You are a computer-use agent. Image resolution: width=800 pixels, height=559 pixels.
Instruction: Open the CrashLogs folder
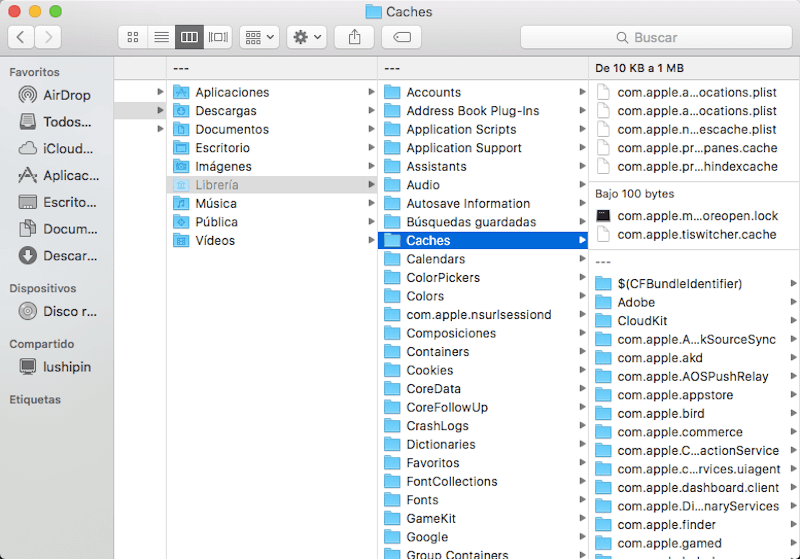coord(483,426)
